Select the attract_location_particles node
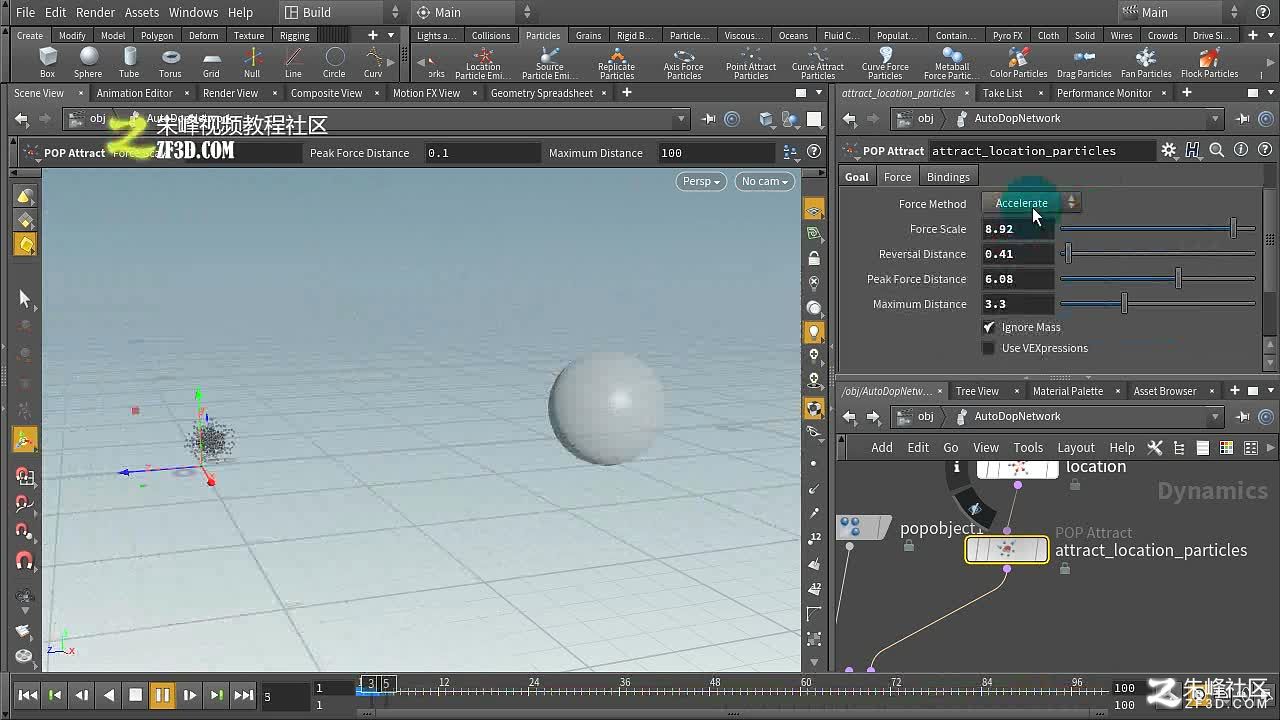This screenshot has height=720, width=1280. [1007, 549]
